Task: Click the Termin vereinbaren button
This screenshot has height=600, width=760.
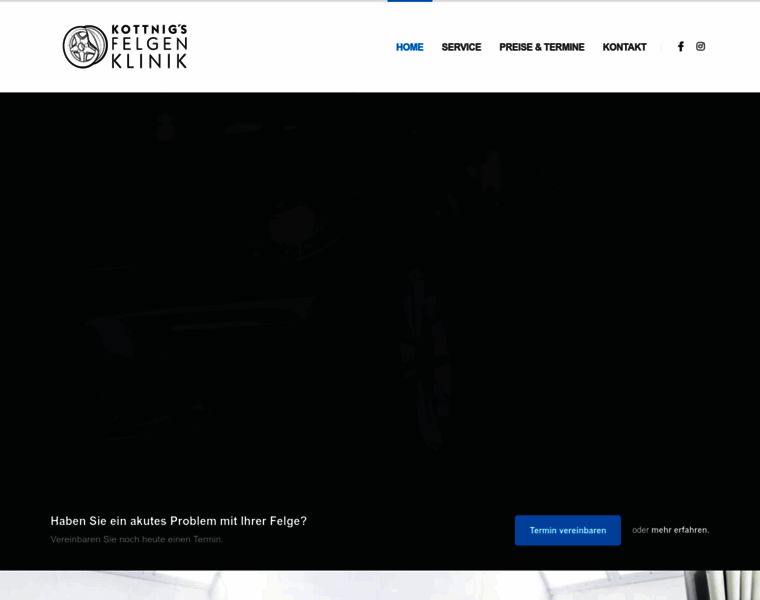Action: tap(568, 530)
